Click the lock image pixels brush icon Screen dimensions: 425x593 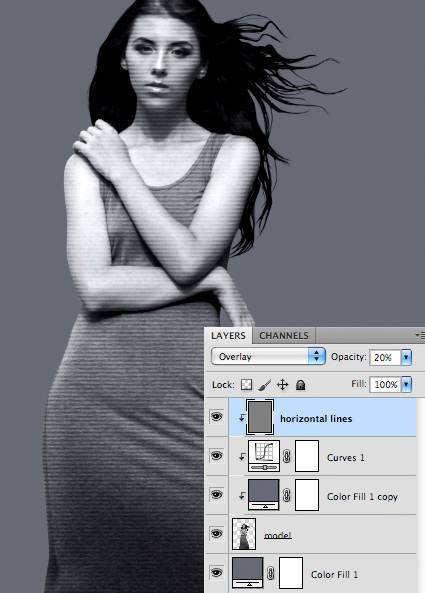[265, 385]
